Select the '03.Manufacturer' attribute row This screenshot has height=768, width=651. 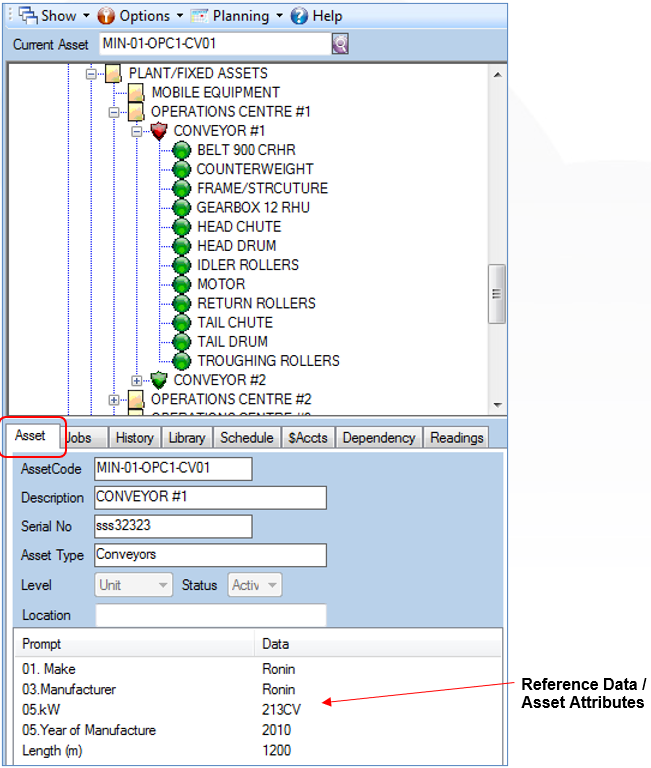tap(258, 690)
